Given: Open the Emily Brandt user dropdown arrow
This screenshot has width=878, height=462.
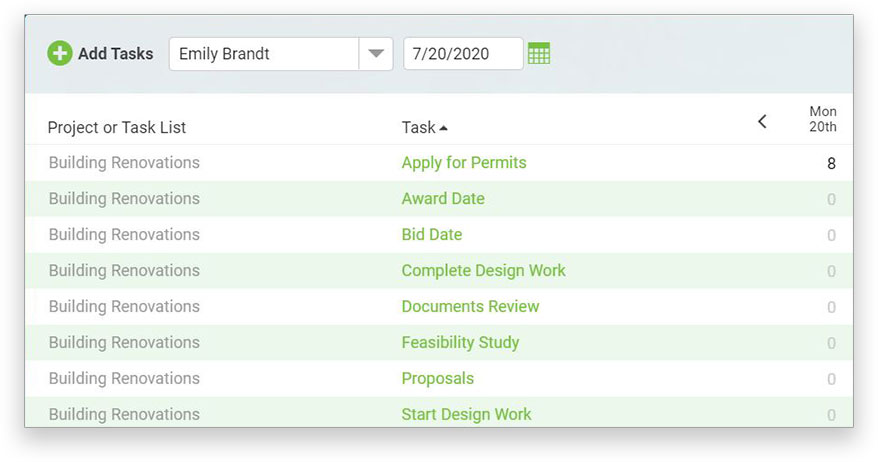Looking at the screenshot, I should click(x=376, y=54).
